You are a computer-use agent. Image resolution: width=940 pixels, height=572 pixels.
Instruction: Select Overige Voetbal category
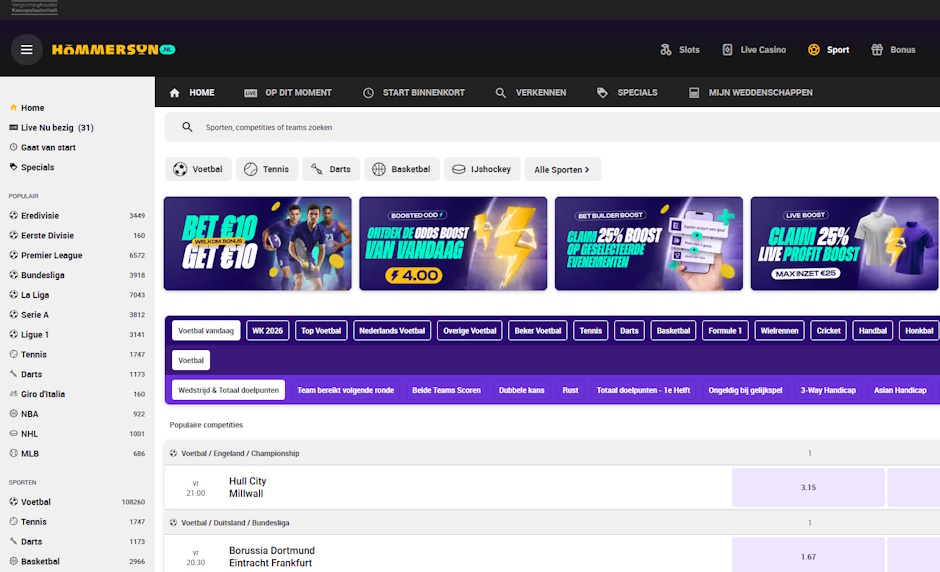click(469, 330)
